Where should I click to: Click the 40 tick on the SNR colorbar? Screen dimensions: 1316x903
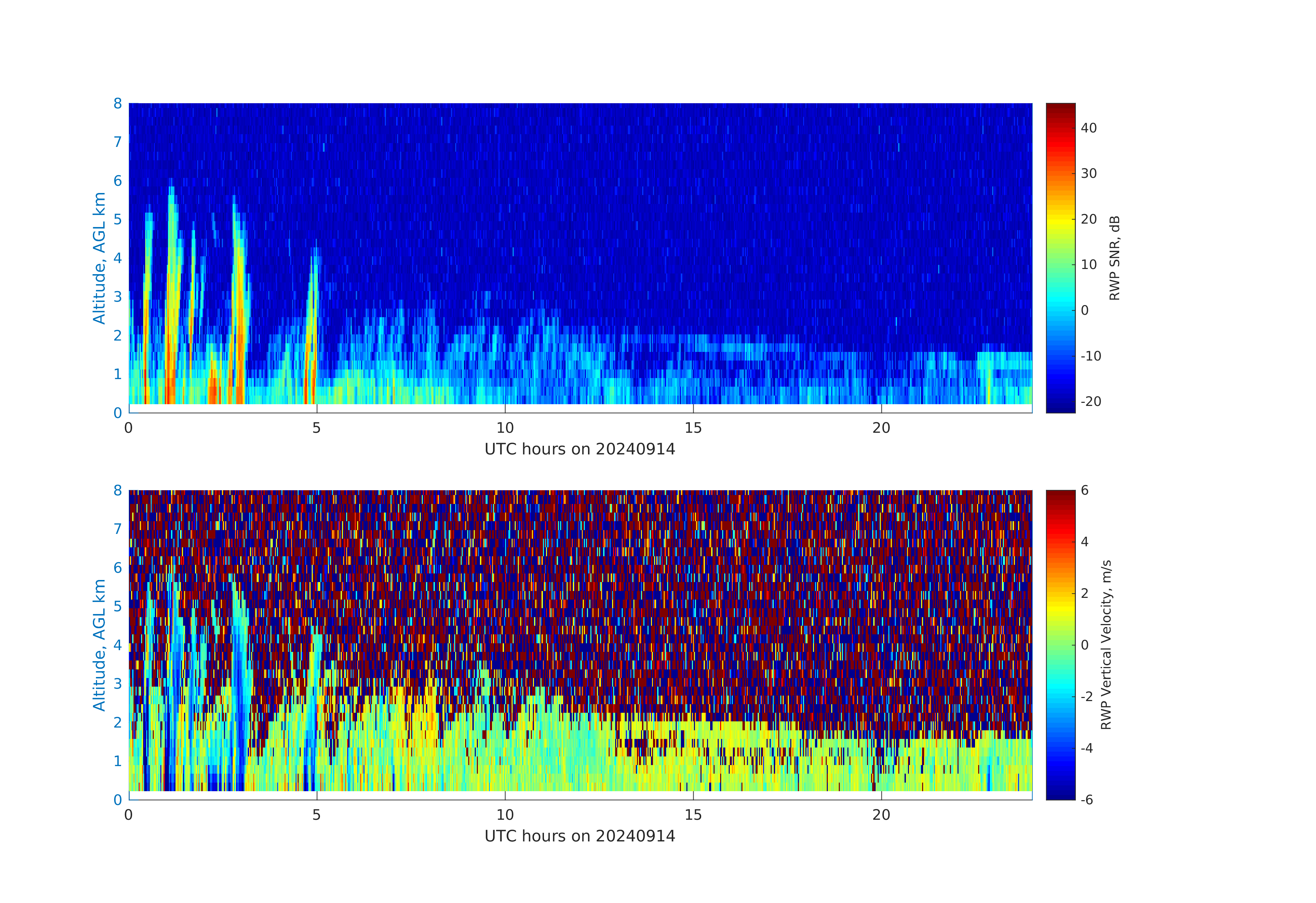[1088, 128]
